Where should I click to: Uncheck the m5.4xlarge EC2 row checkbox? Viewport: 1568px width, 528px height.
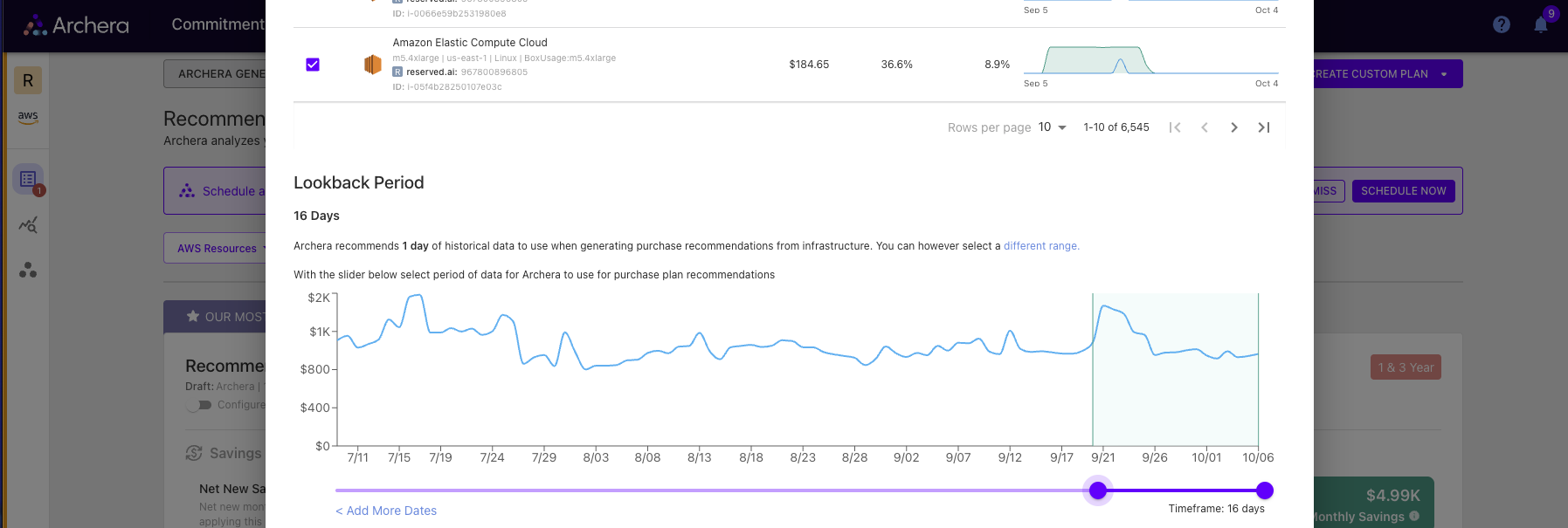point(313,65)
